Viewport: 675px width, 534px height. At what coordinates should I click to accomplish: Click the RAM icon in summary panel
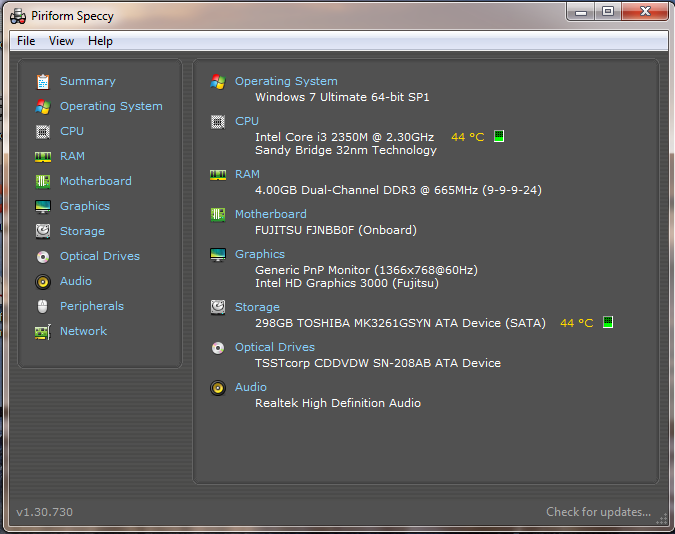click(x=218, y=175)
